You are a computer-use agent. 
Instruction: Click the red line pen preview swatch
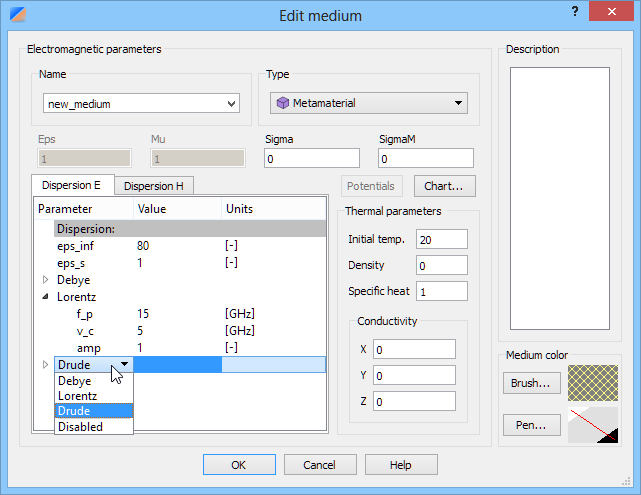pos(593,425)
